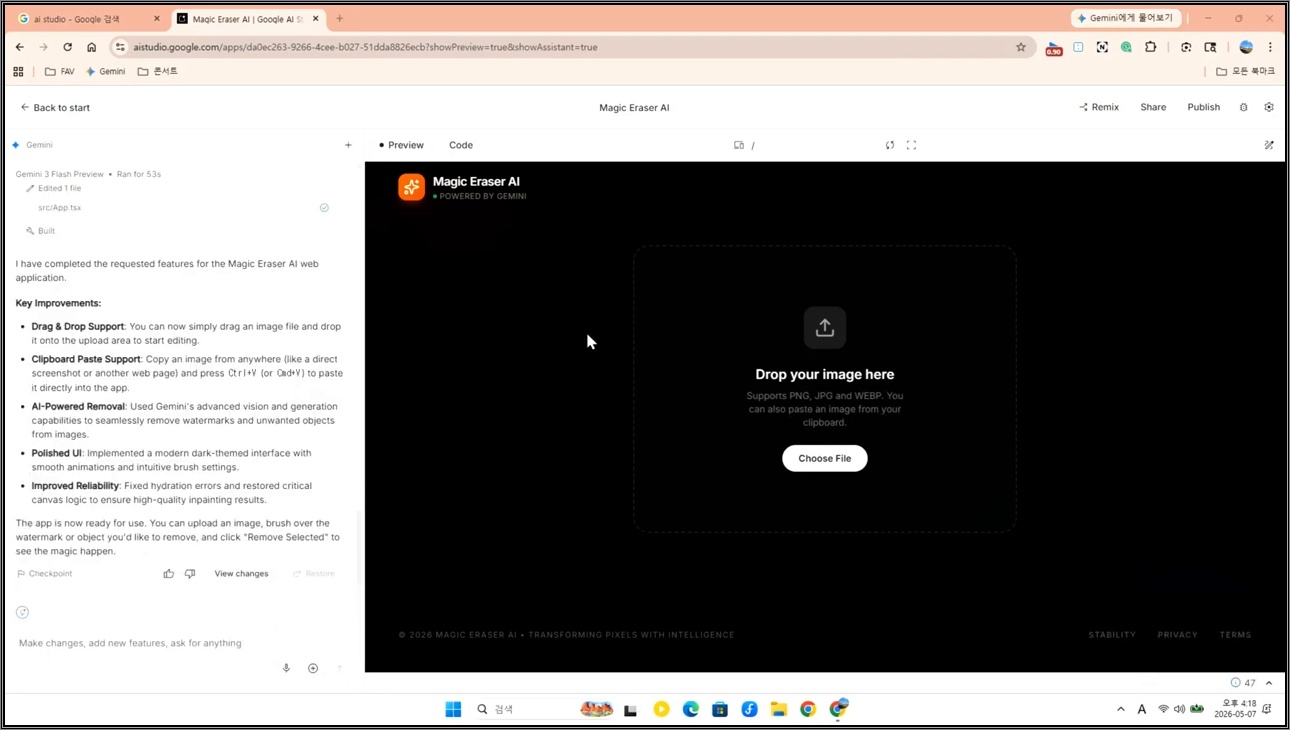Open the 모든 북마크 folder
This screenshot has height=730, width=1290.
coord(1246,72)
